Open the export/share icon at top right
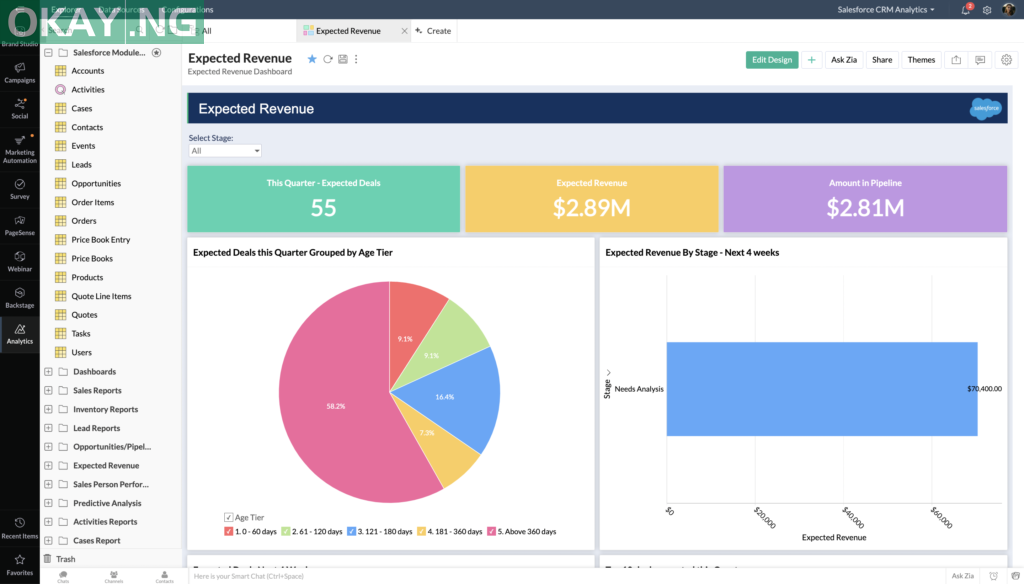This screenshot has width=1024, height=584. pos(956,60)
